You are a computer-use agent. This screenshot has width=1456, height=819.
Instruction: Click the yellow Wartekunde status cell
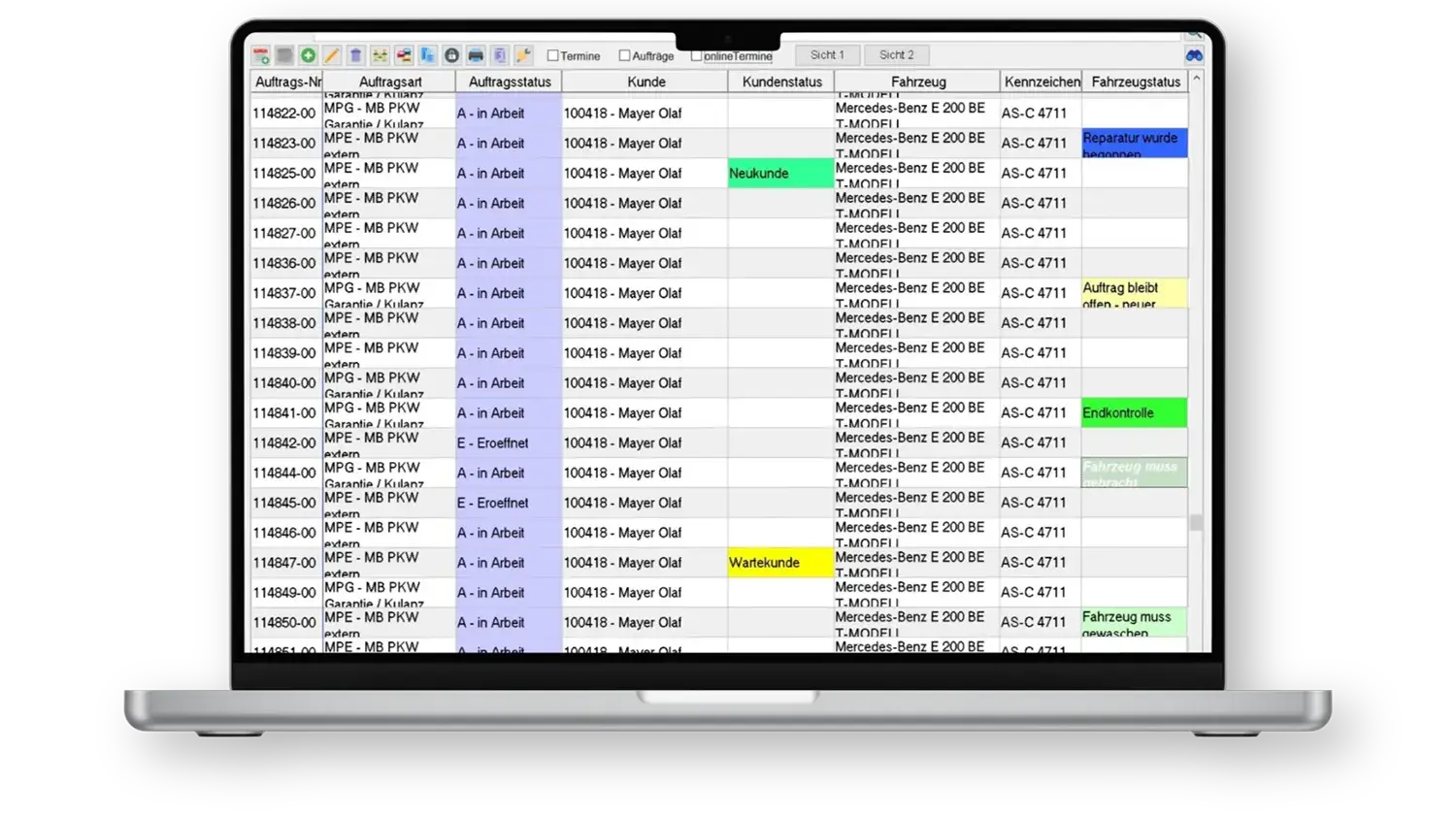coord(781,563)
